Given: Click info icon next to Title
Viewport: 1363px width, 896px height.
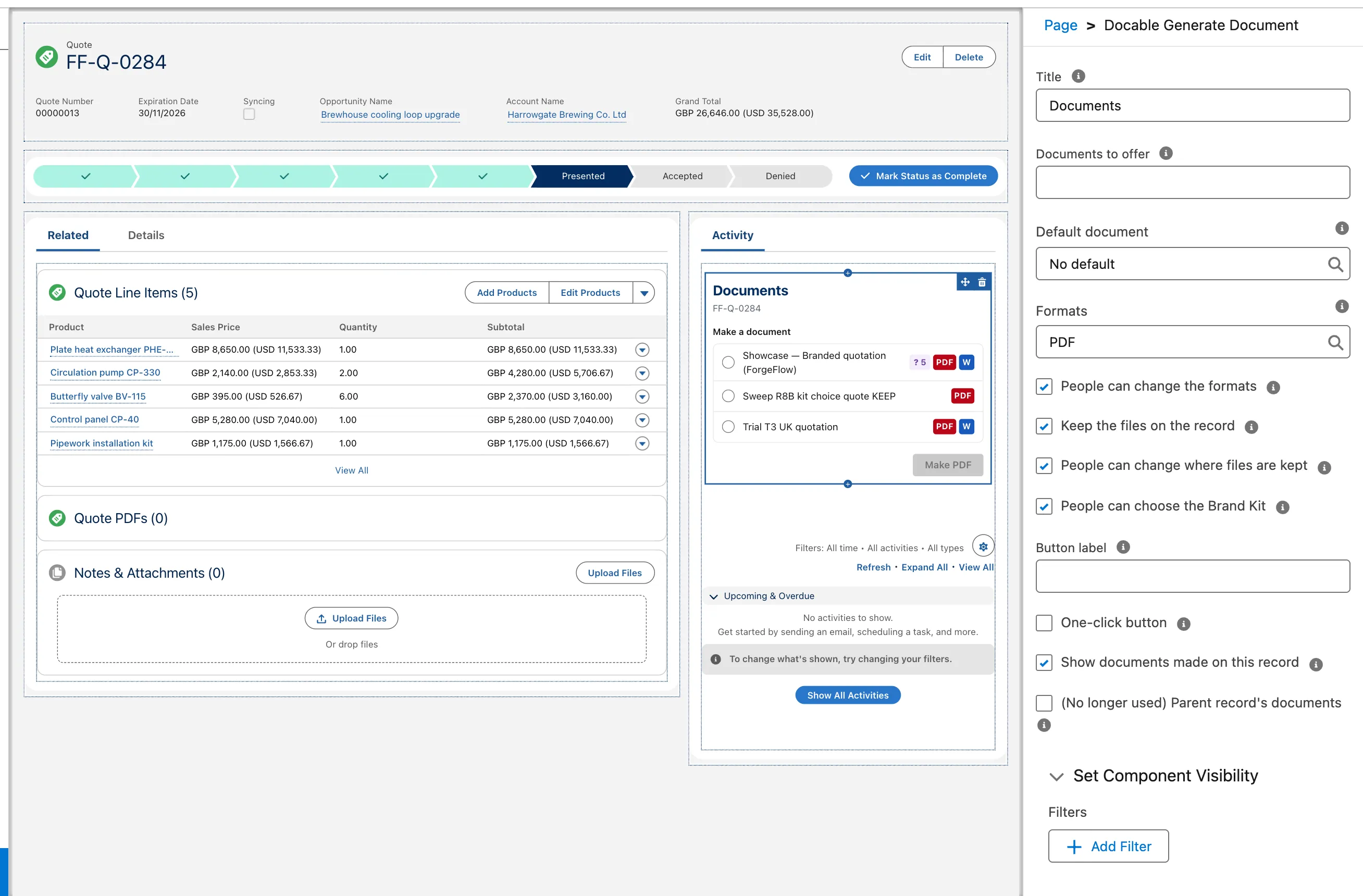Looking at the screenshot, I should click(x=1078, y=76).
